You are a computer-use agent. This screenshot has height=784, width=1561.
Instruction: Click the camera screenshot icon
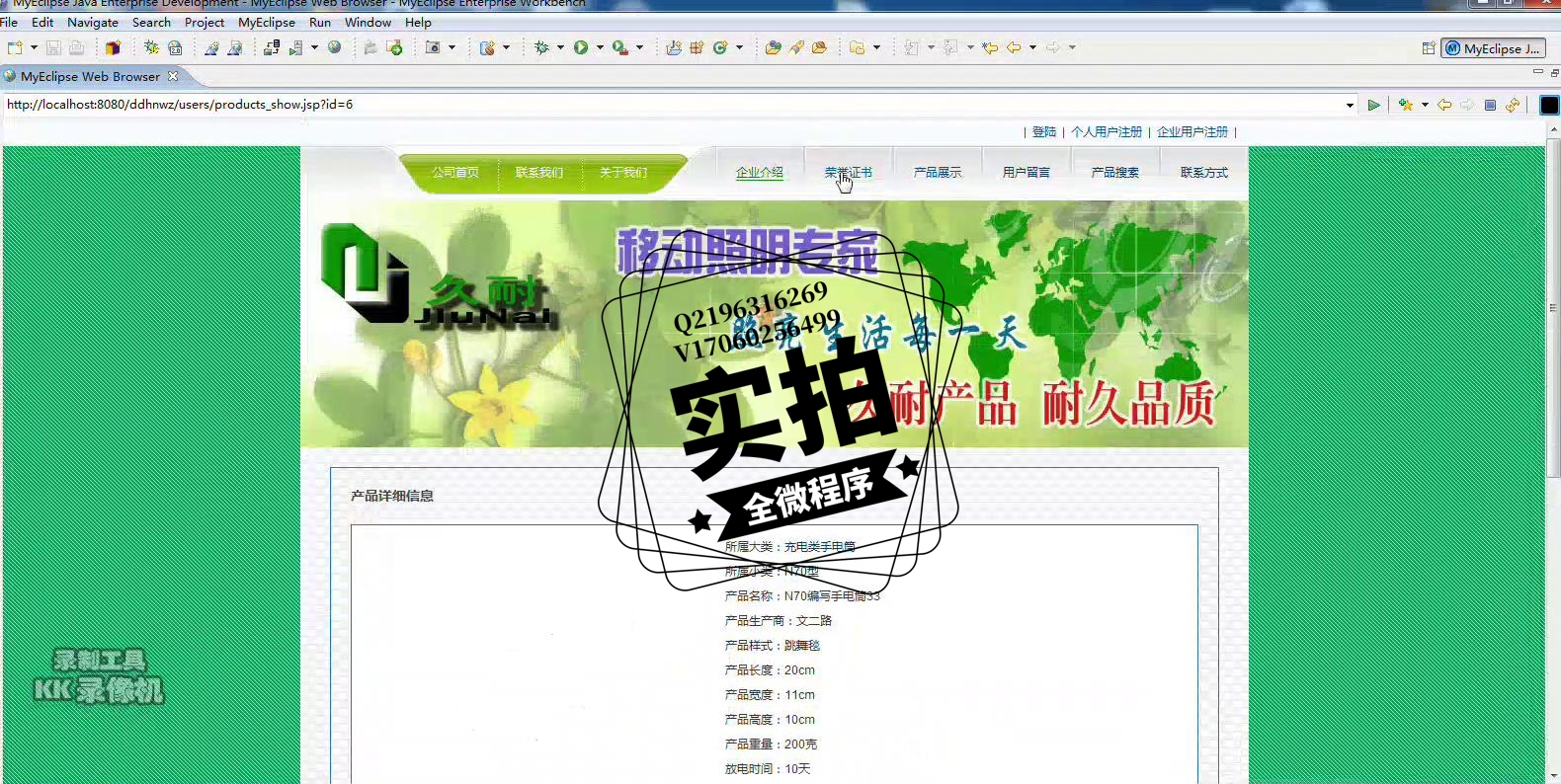tap(433, 47)
